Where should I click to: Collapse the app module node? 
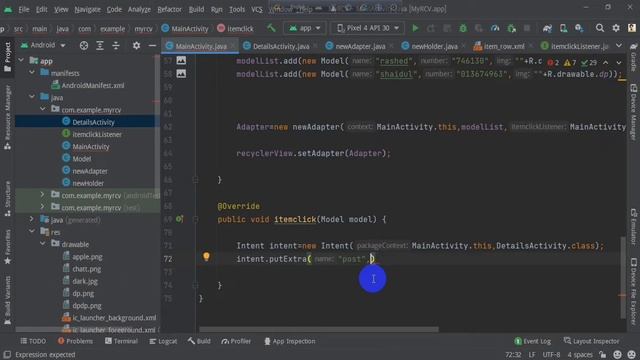(x=21, y=60)
